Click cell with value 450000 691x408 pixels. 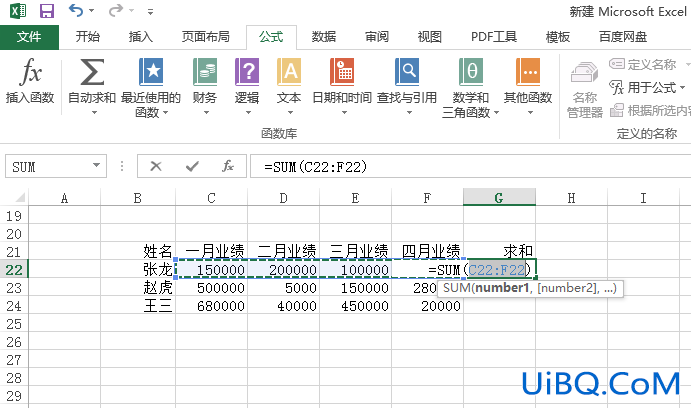click(355, 306)
